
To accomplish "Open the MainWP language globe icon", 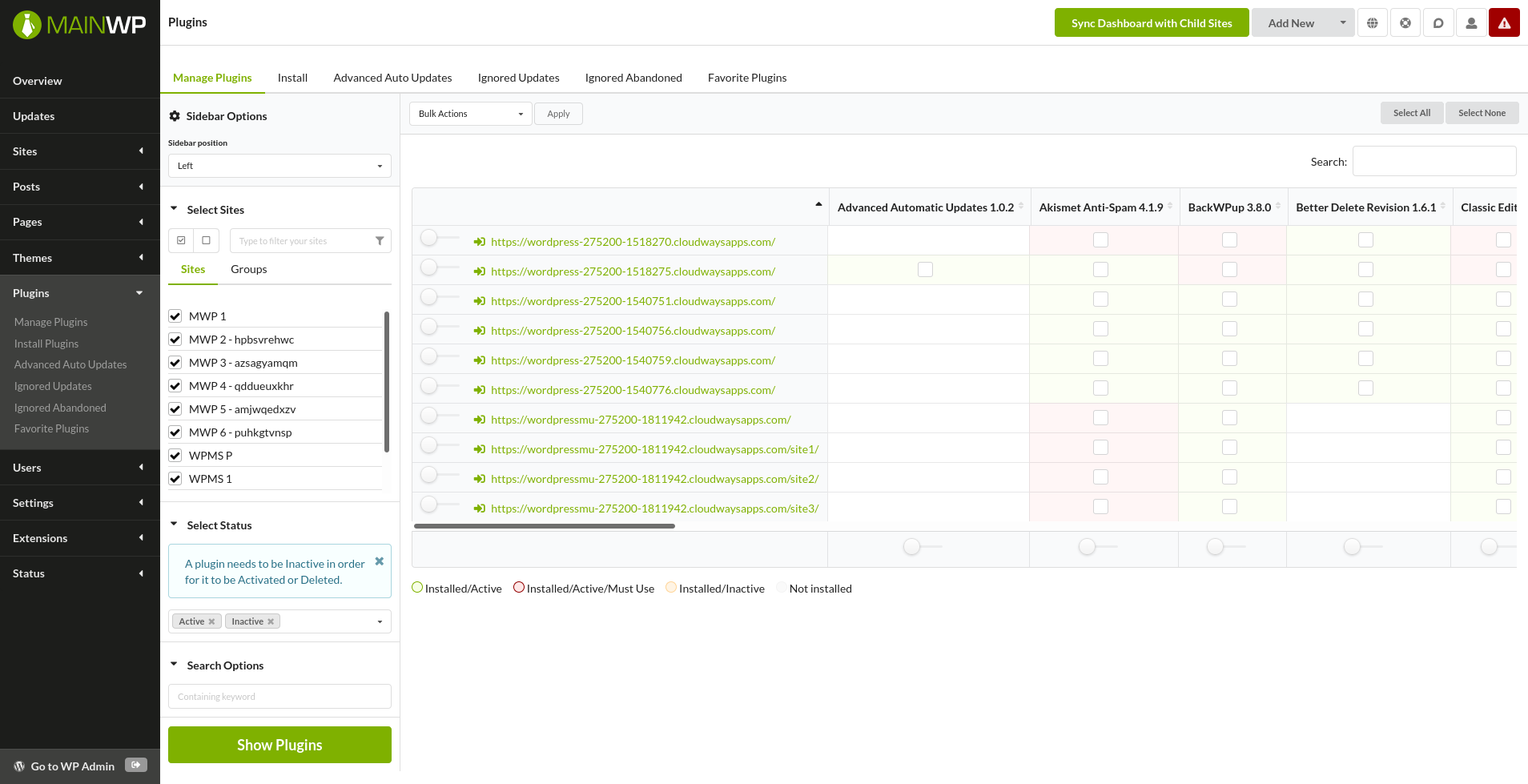I will [x=1373, y=22].
